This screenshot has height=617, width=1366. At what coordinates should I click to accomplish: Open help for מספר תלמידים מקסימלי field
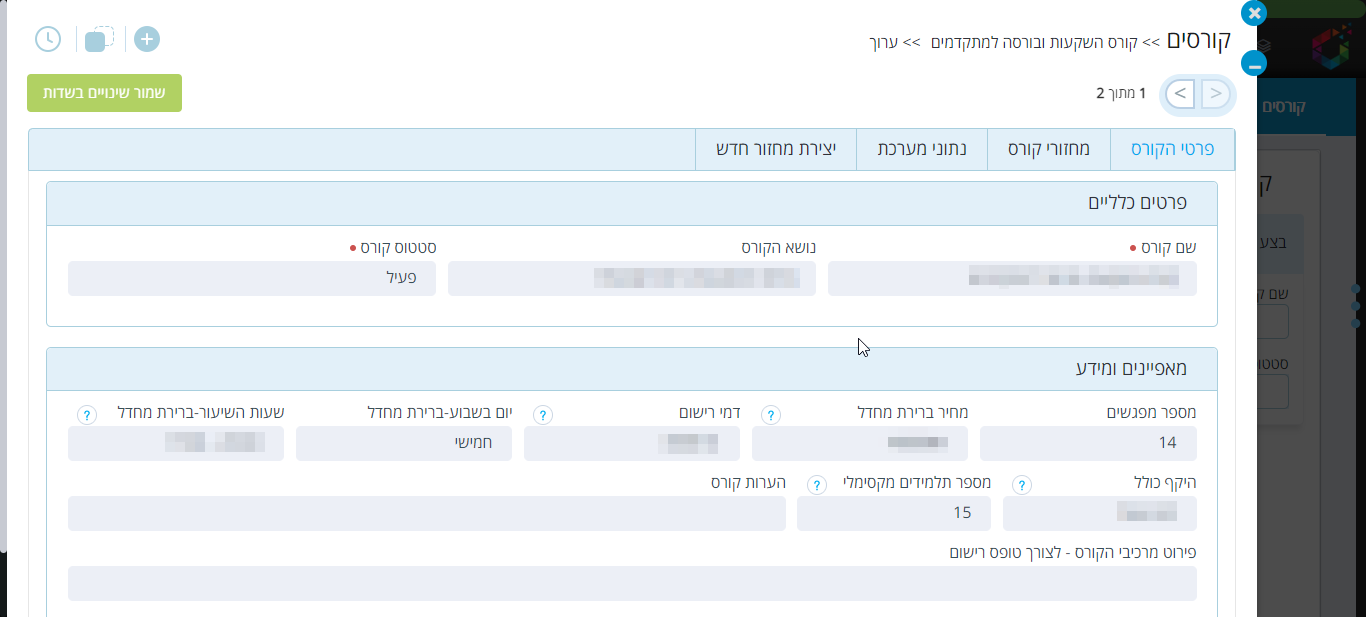[x=817, y=484]
